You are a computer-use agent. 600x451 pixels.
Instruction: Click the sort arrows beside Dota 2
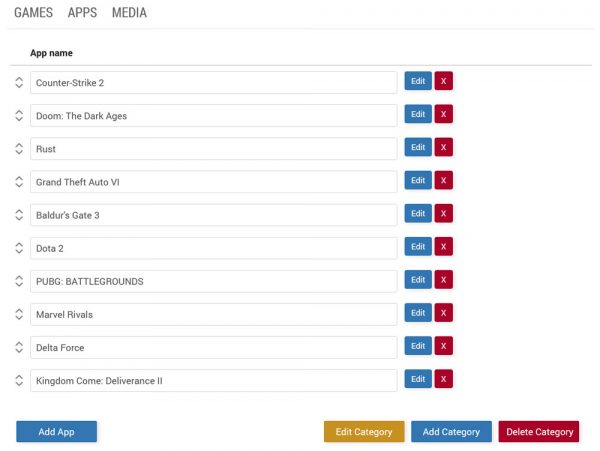(19, 248)
